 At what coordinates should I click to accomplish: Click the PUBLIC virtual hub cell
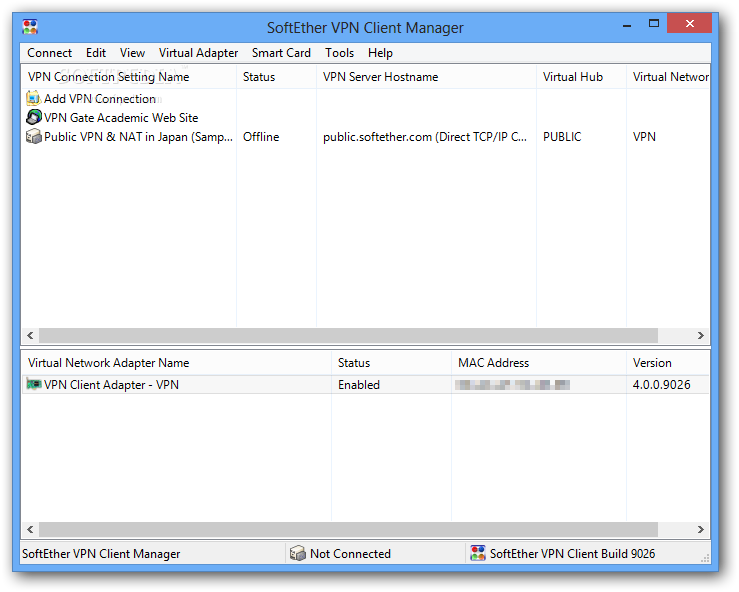(562, 137)
